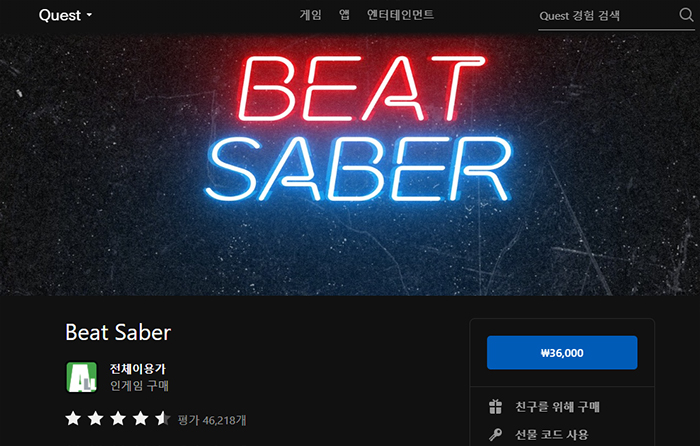This screenshot has width=700, height=446.
Task: Click the Beat Saber title heading
Action: pos(118,332)
